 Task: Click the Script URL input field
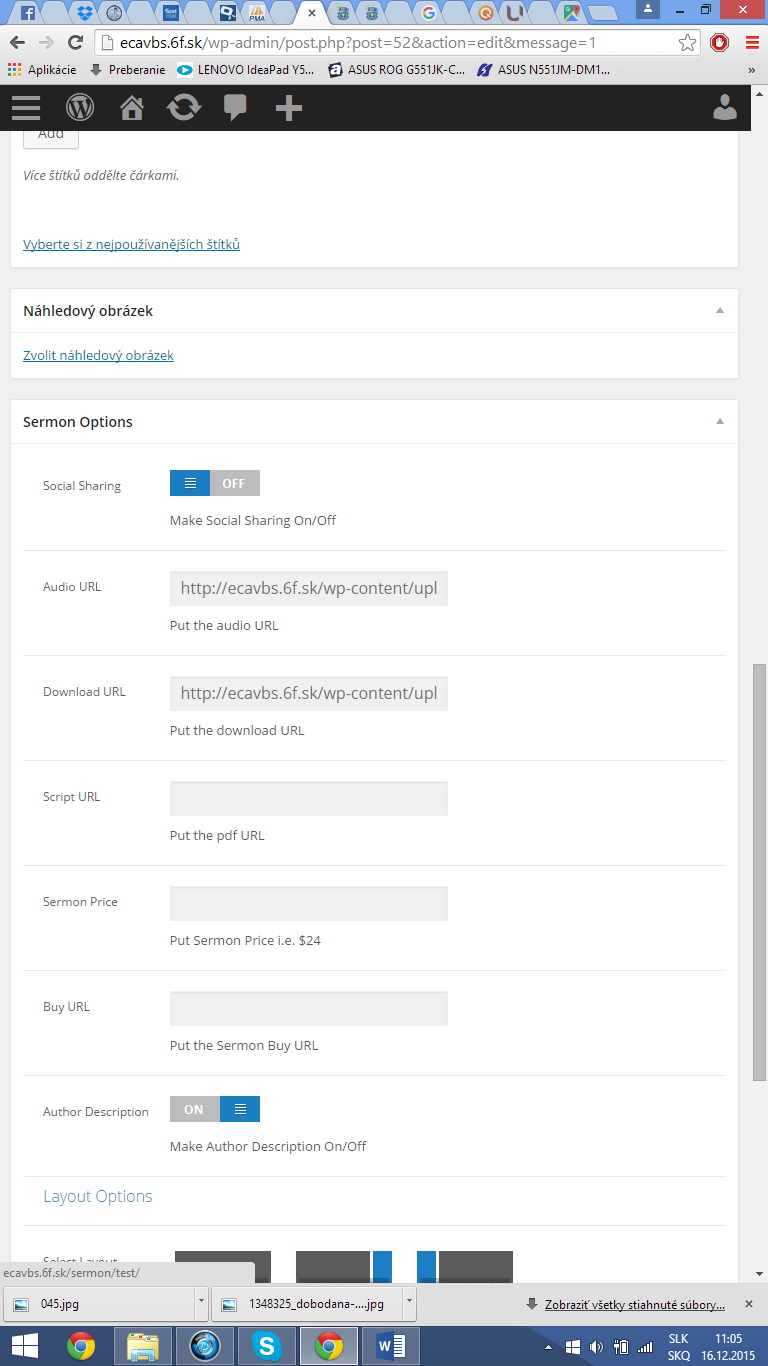point(309,799)
